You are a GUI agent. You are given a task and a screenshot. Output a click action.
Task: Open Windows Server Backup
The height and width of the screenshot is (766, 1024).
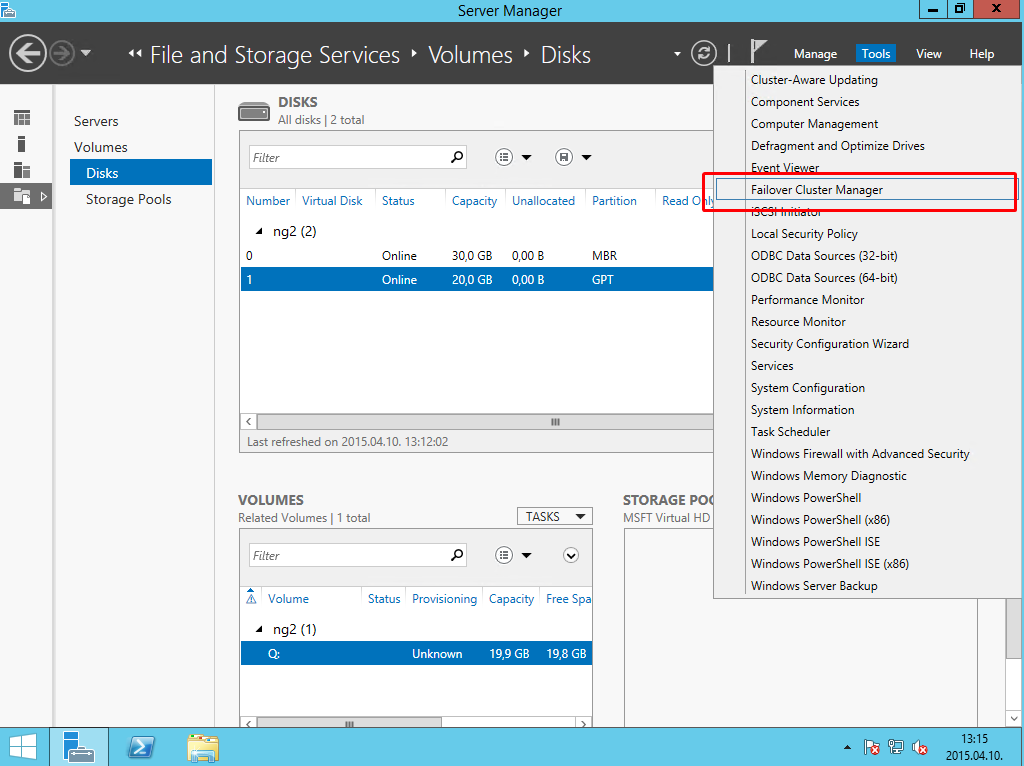(814, 586)
